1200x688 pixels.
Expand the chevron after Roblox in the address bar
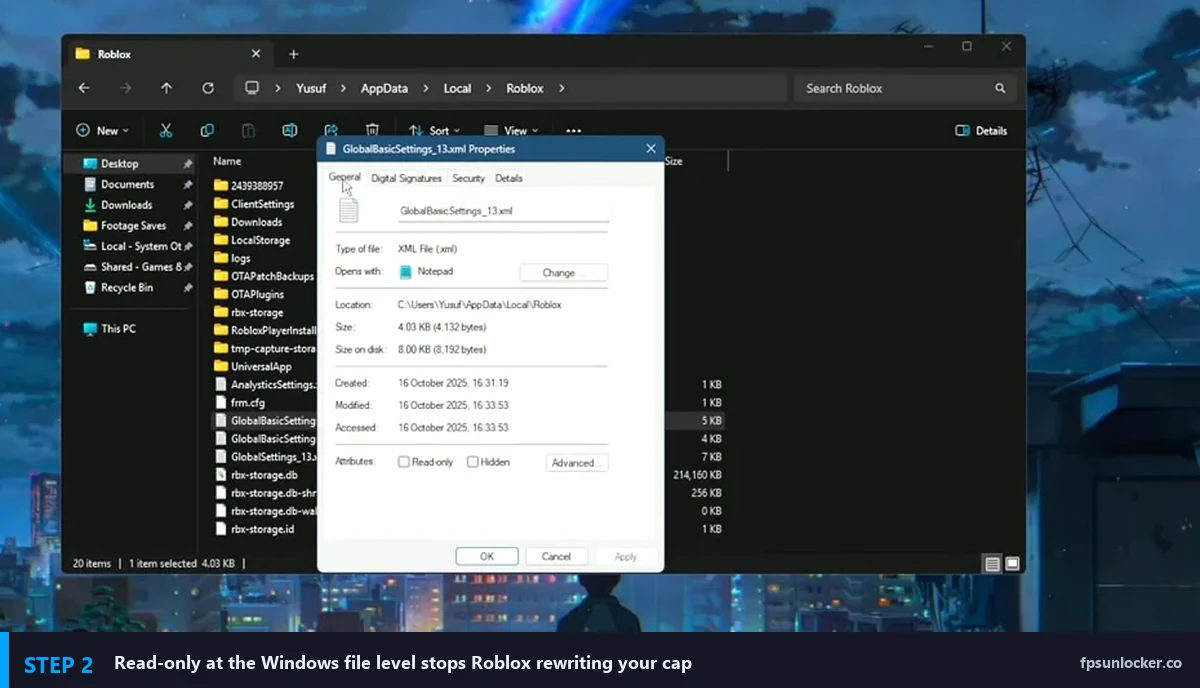coord(561,88)
